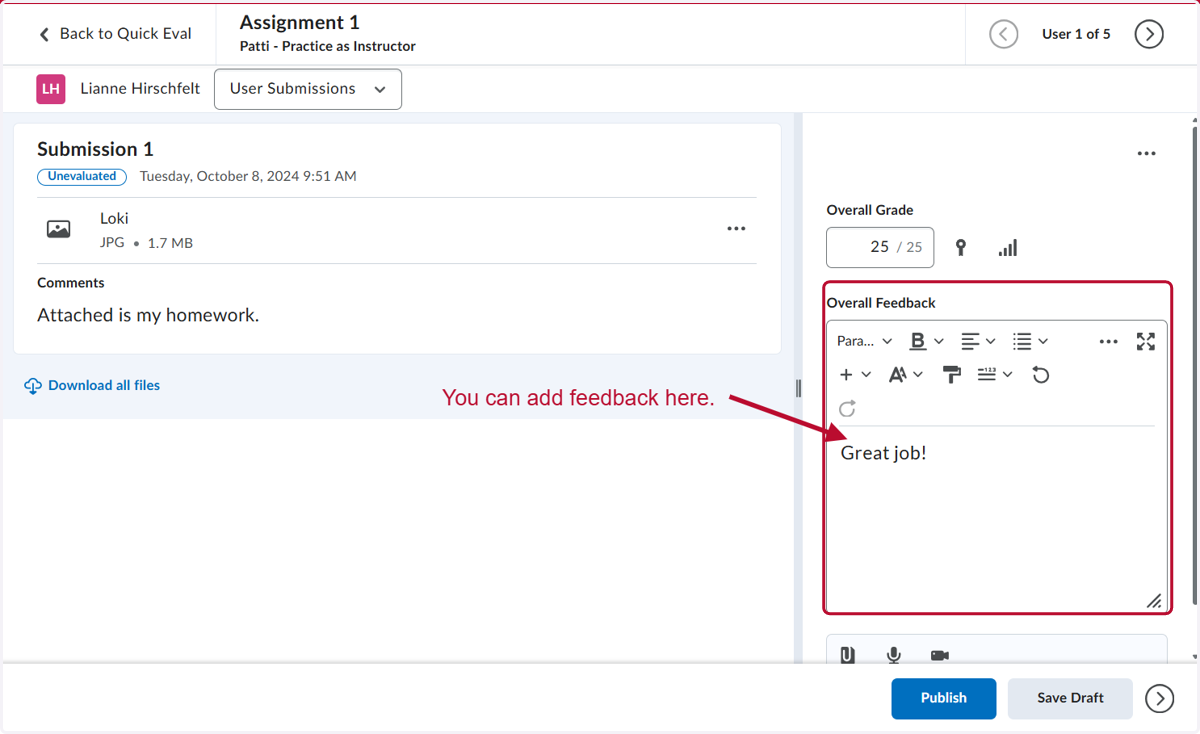The width and height of the screenshot is (1200, 734).
Task: Open evaluation panel more options menu
Action: (x=1147, y=154)
